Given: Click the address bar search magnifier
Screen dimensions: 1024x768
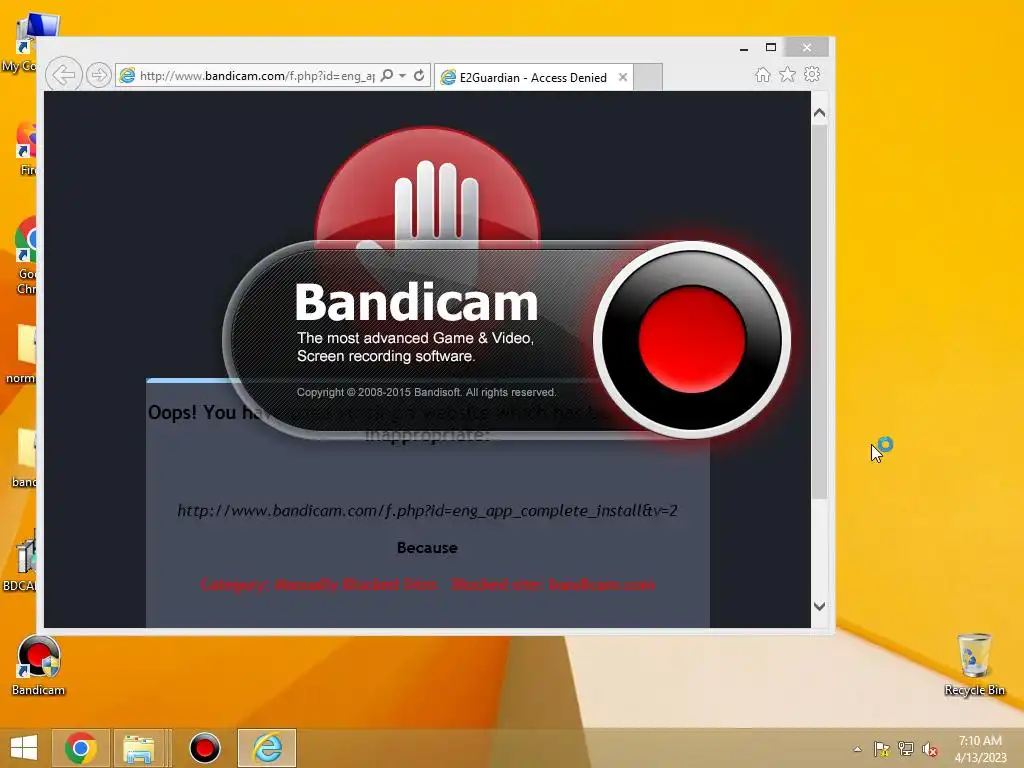Looking at the screenshot, I should [x=387, y=76].
